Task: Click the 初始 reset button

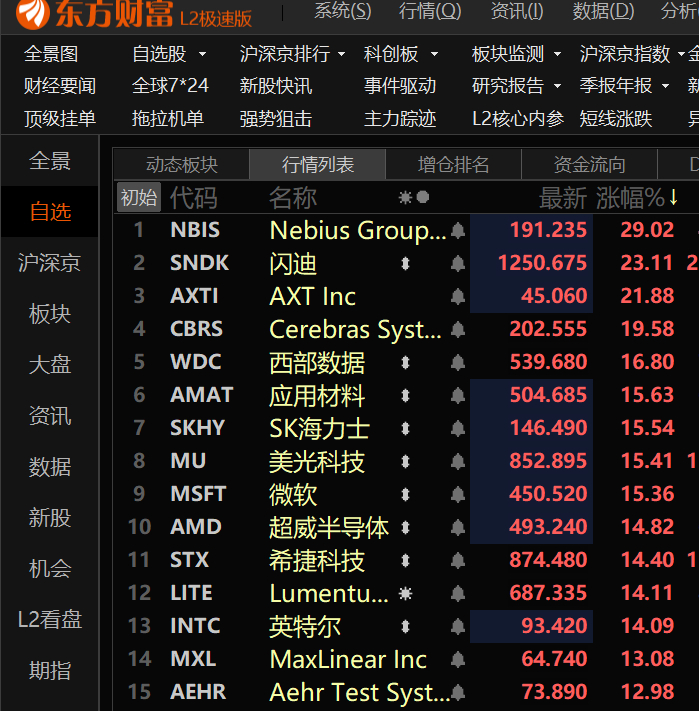Action: 139,197
